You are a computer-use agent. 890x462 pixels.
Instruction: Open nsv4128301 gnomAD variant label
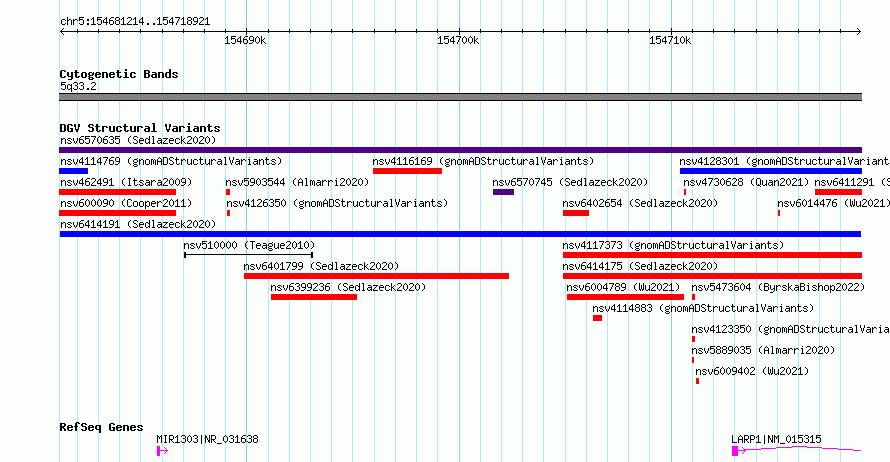tap(784, 161)
